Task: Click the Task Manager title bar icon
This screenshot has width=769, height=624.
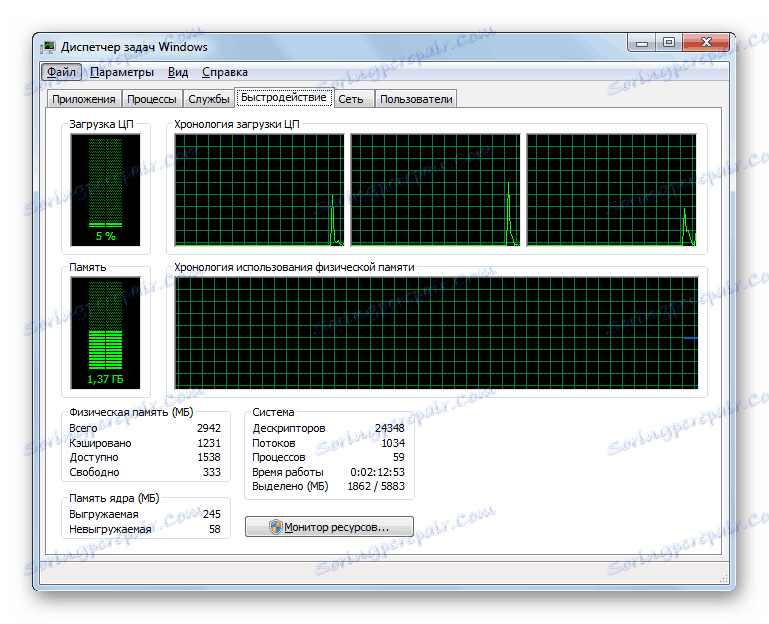Action: point(48,47)
